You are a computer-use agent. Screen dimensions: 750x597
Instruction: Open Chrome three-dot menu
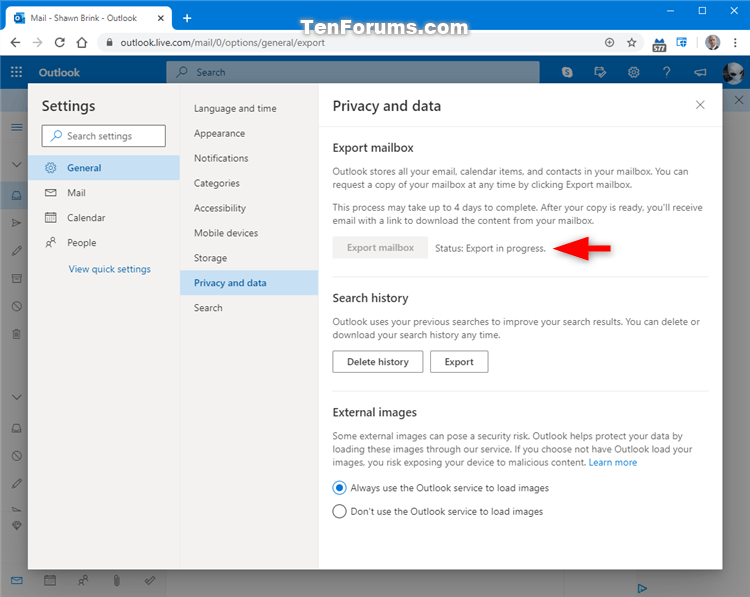(x=735, y=43)
